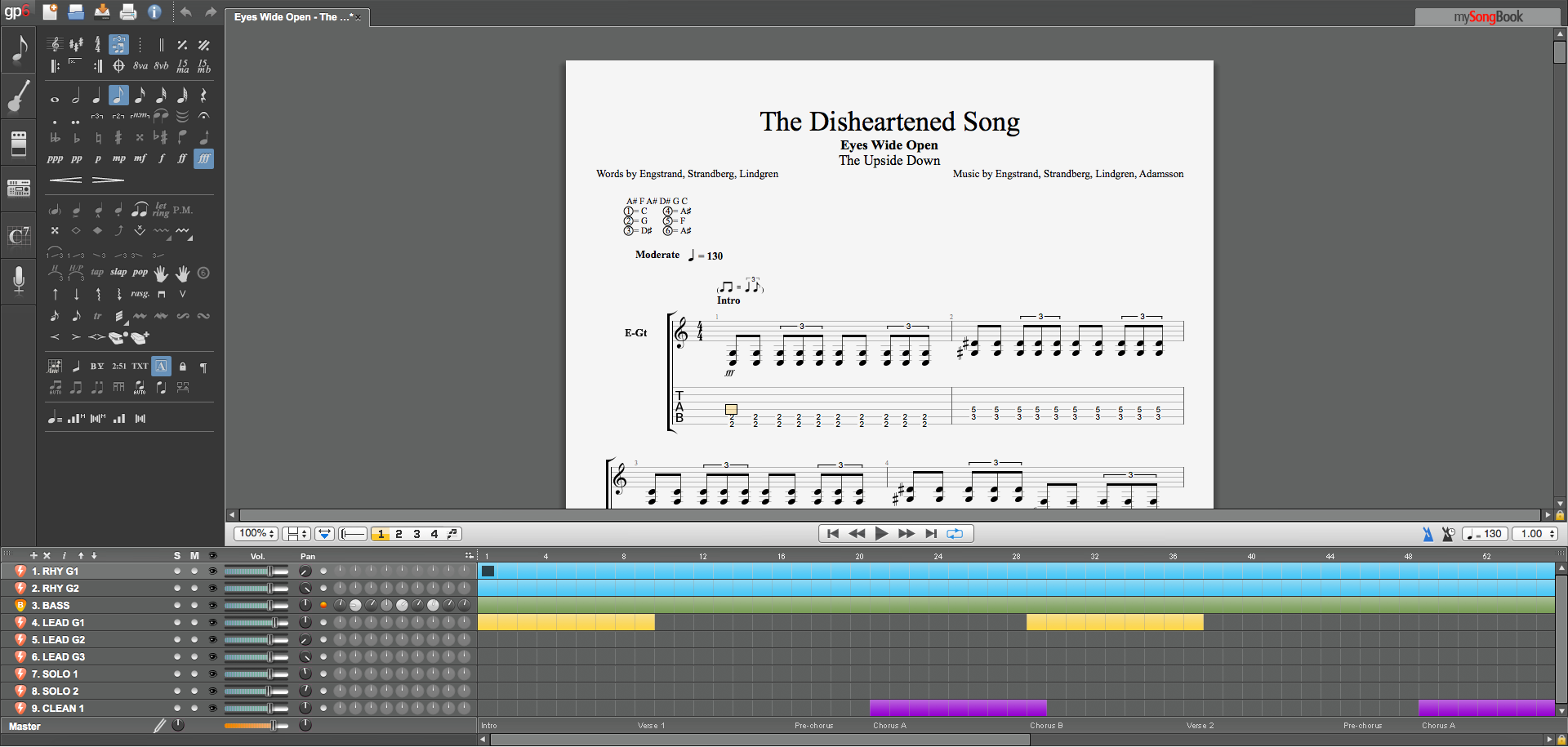Screen dimensions: 1568x747
Task: Mute the BASS track
Action: pyautogui.click(x=194, y=606)
